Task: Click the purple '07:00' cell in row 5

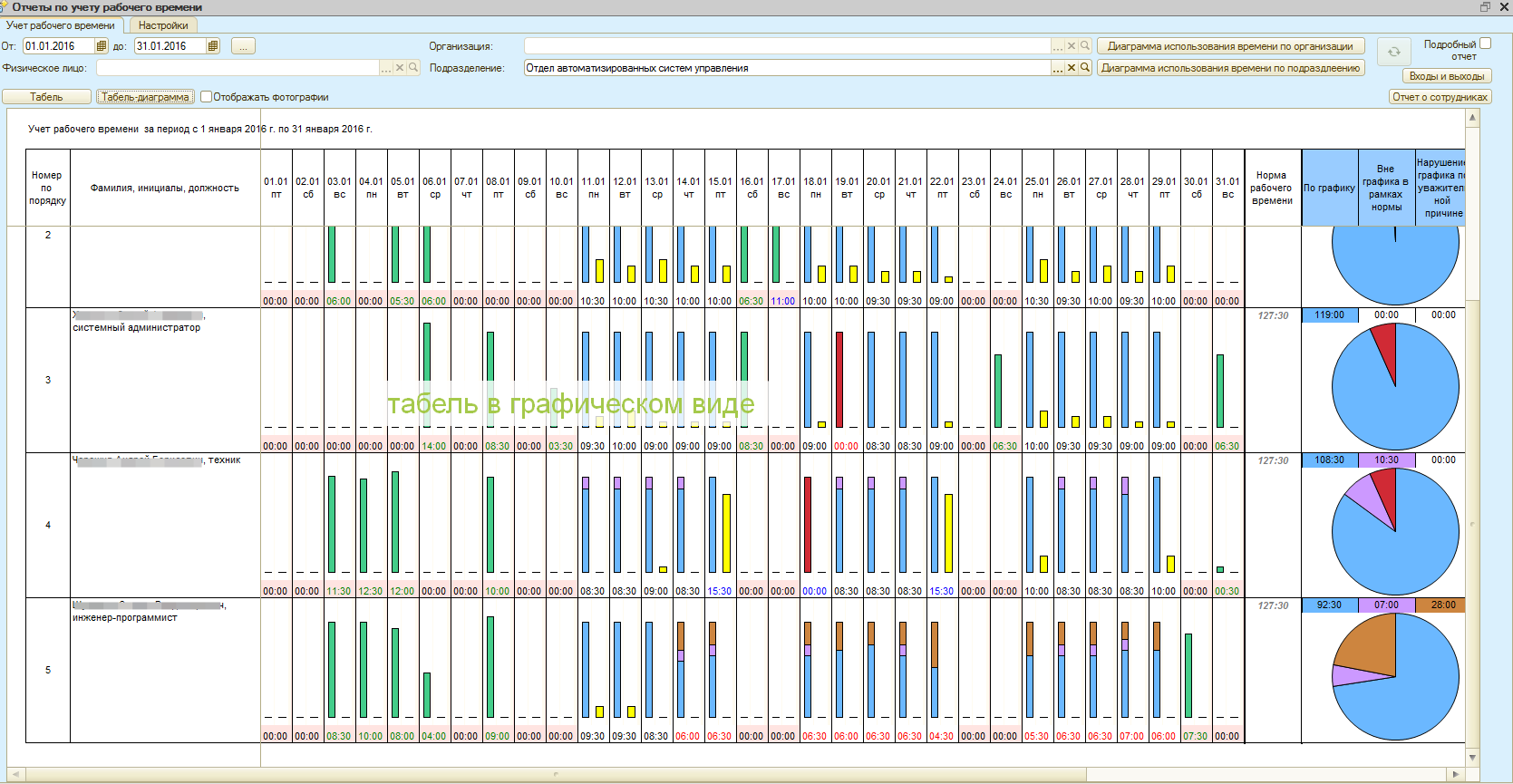Action: point(1386,605)
